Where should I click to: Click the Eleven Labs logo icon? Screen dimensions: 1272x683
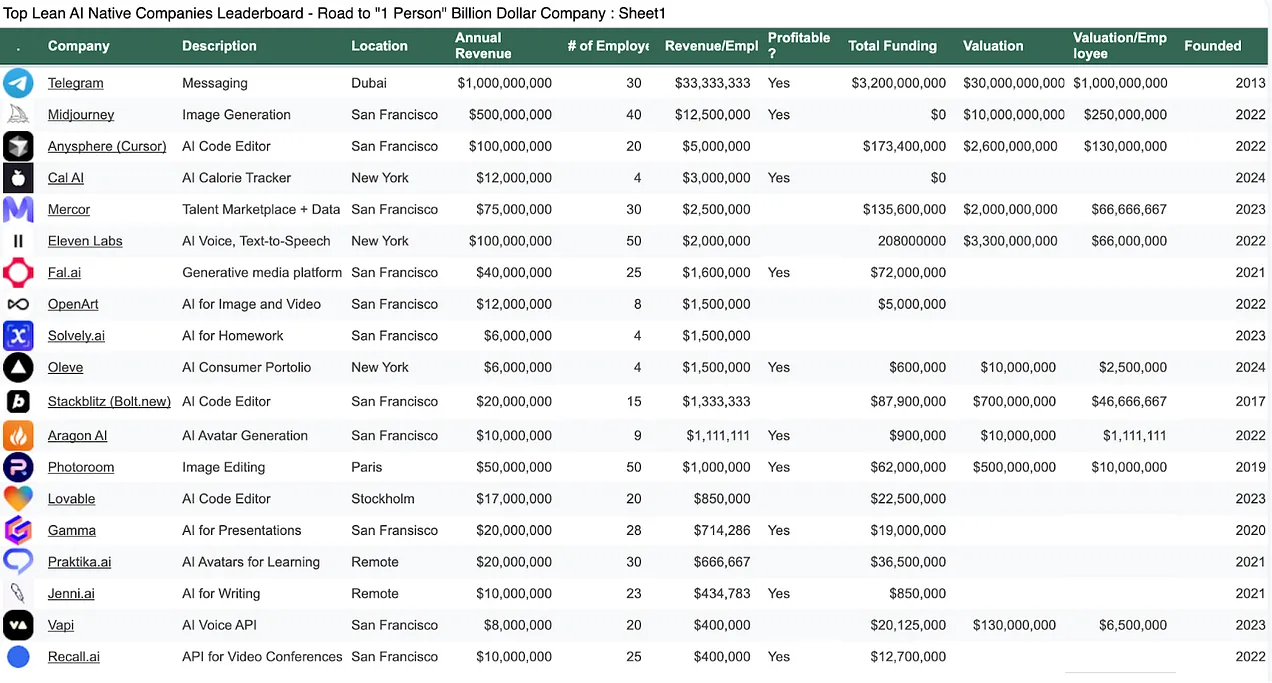(x=18, y=241)
